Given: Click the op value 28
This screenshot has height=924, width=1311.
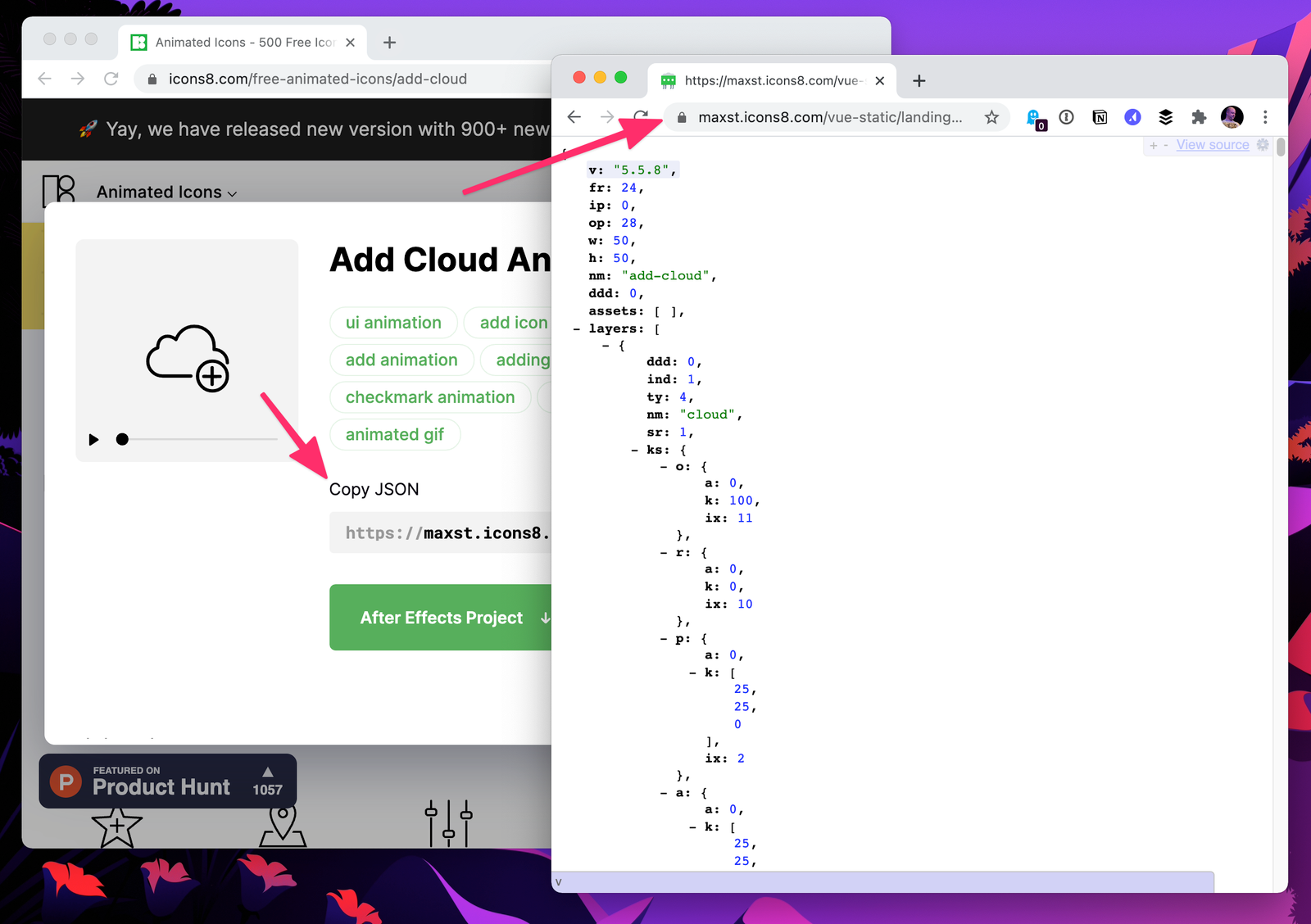Looking at the screenshot, I should 628,223.
